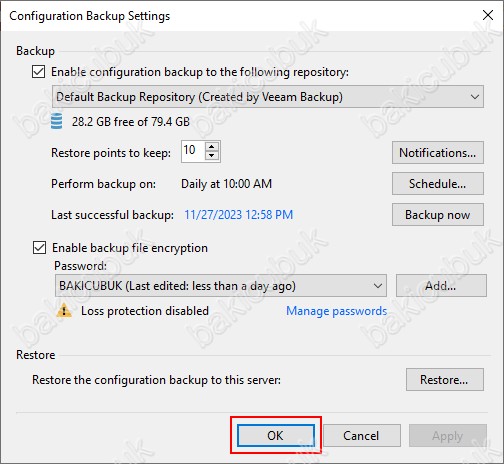Start a backup with Backup now
This screenshot has width=504, height=464.
click(438, 215)
